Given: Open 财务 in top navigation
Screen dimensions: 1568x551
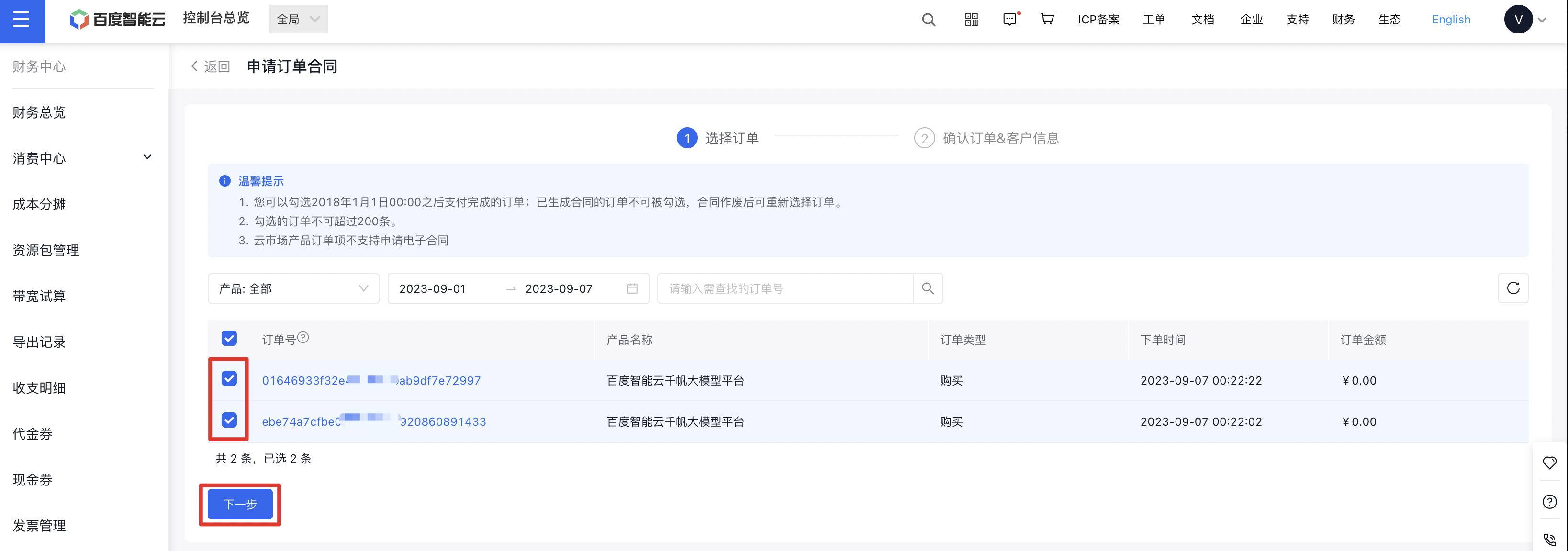Looking at the screenshot, I should pos(1344,20).
